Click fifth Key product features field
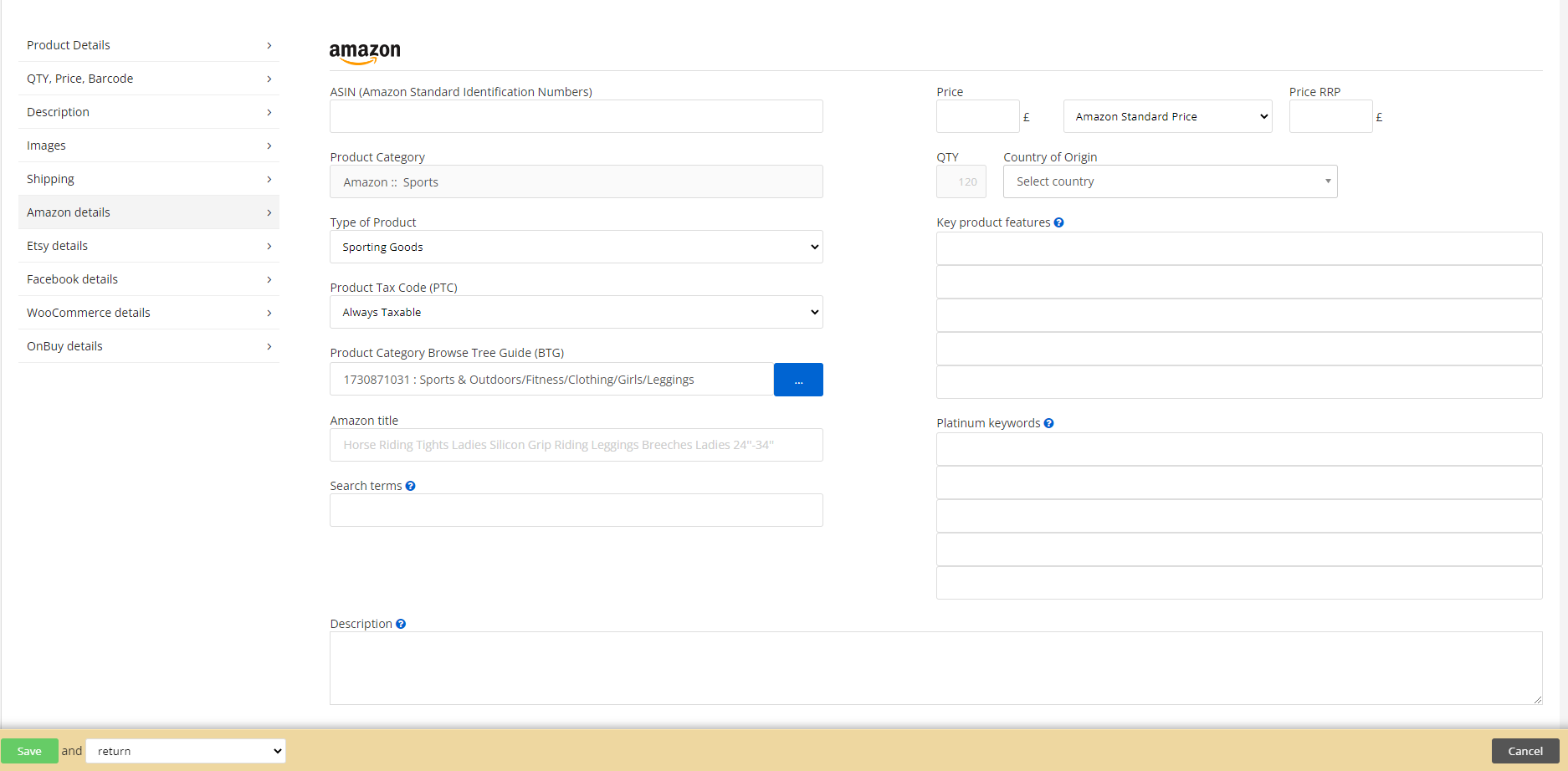Screen dimensions: 1568x771 coord(1239,382)
